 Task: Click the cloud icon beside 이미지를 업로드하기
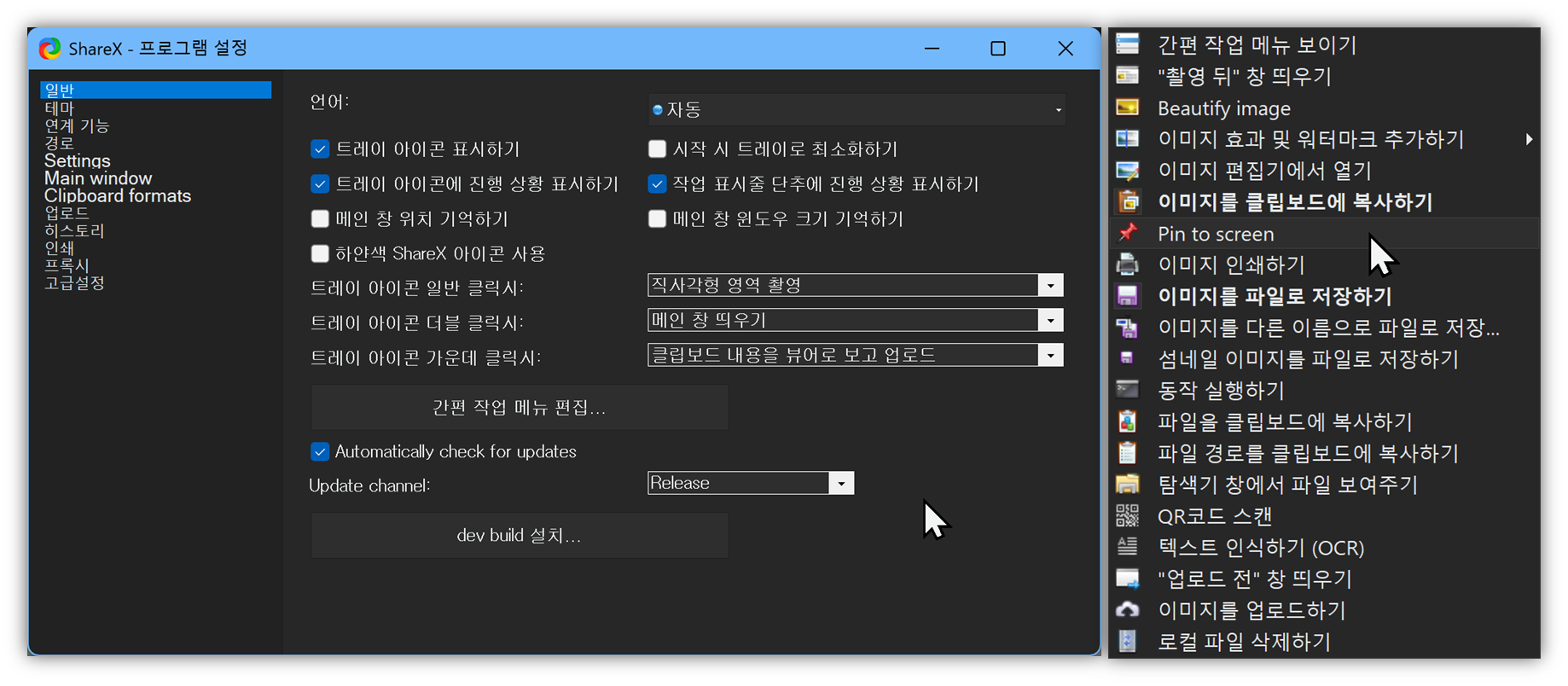(x=1128, y=609)
